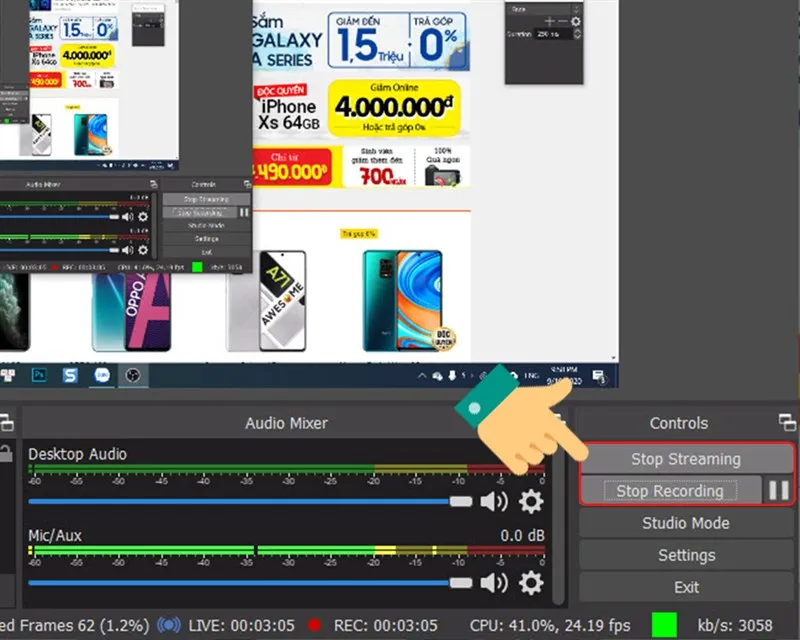Mute Desktop Audio with its speaker icon

tap(493, 501)
